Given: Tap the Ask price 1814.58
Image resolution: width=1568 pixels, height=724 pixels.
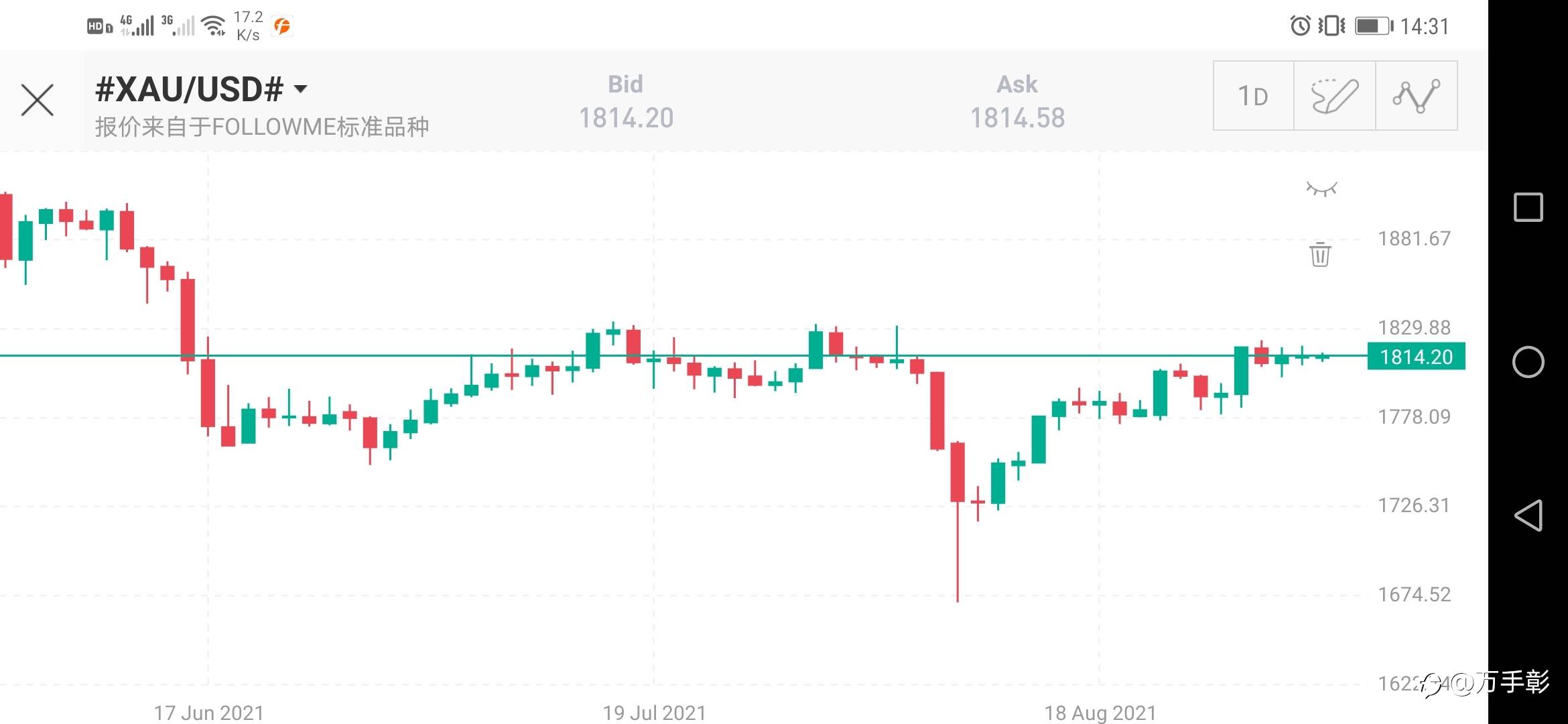Looking at the screenshot, I should (x=1017, y=118).
